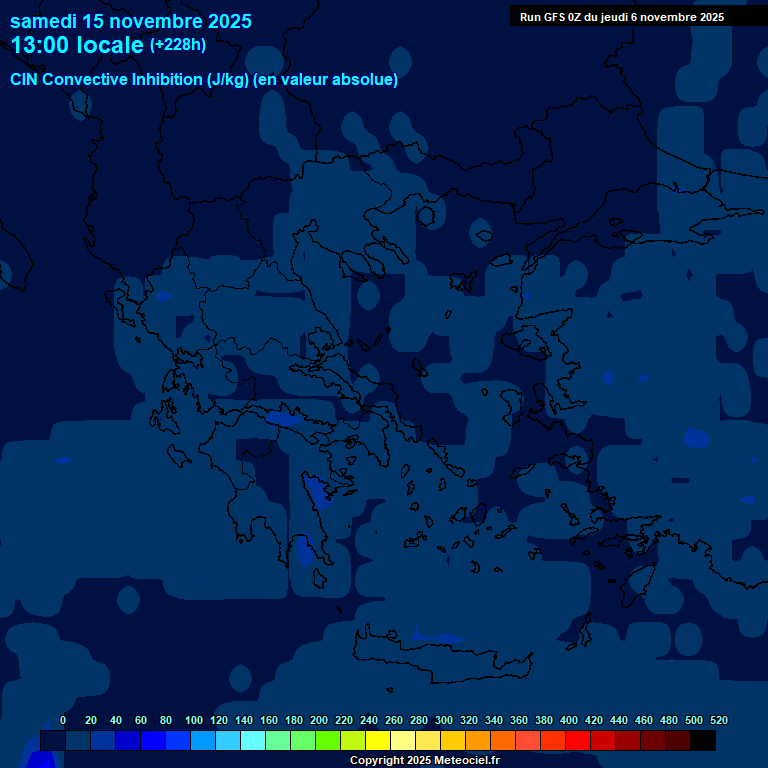Click the bright green 200 legend swatch
The height and width of the screenshot is (768, 768).
click(328, 740)
